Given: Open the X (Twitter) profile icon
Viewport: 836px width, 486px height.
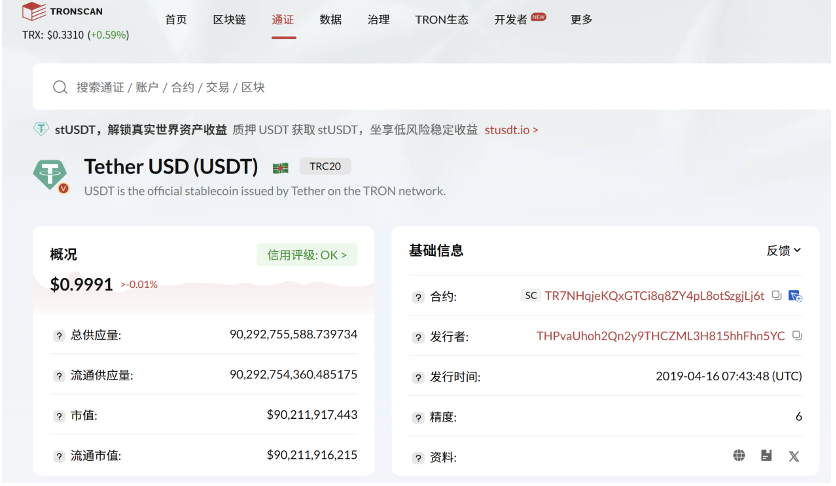Looking at the screenshot, I should pos(794,456).
